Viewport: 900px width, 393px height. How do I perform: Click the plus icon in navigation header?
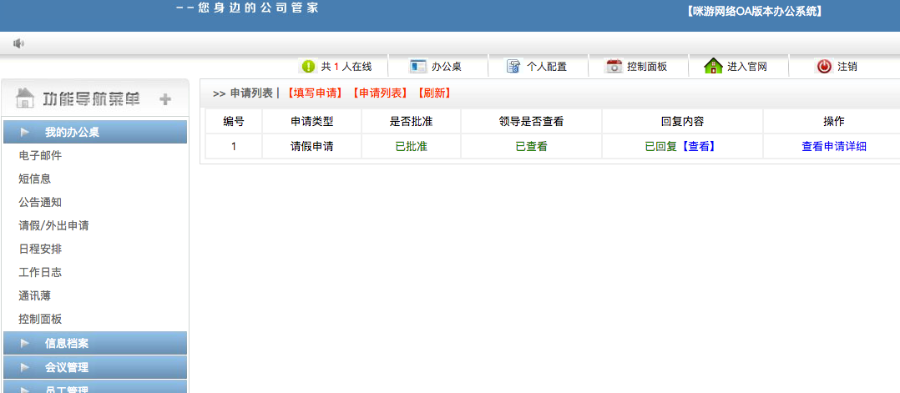pyautogui.click(x=165, y=99)
